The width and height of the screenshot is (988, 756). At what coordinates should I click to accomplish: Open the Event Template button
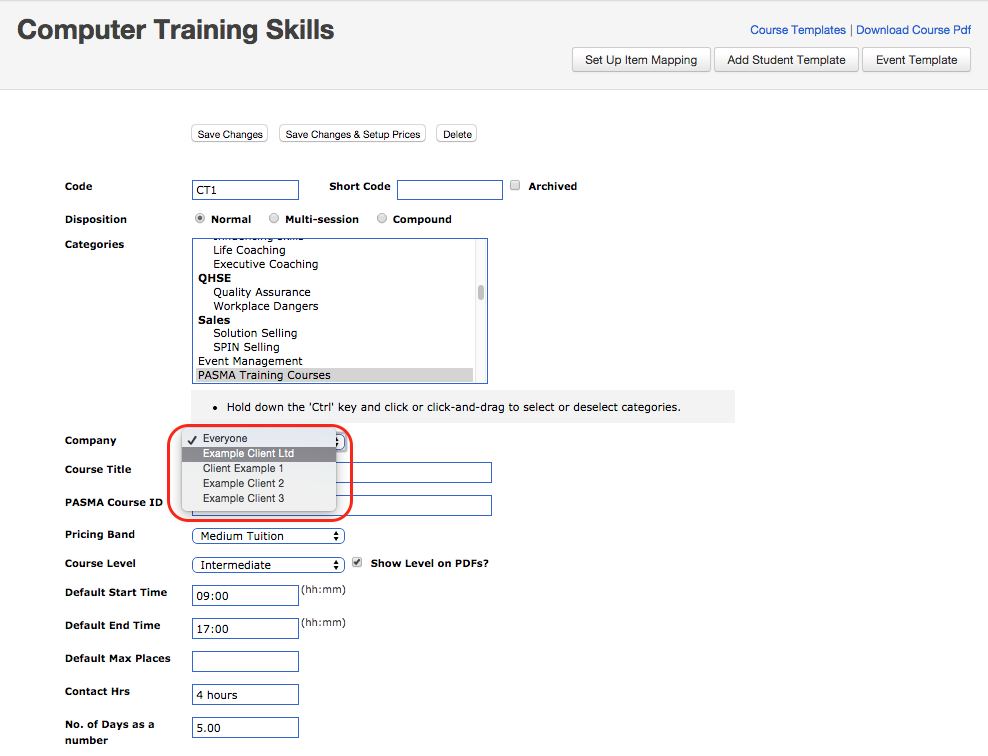(916, 60)
